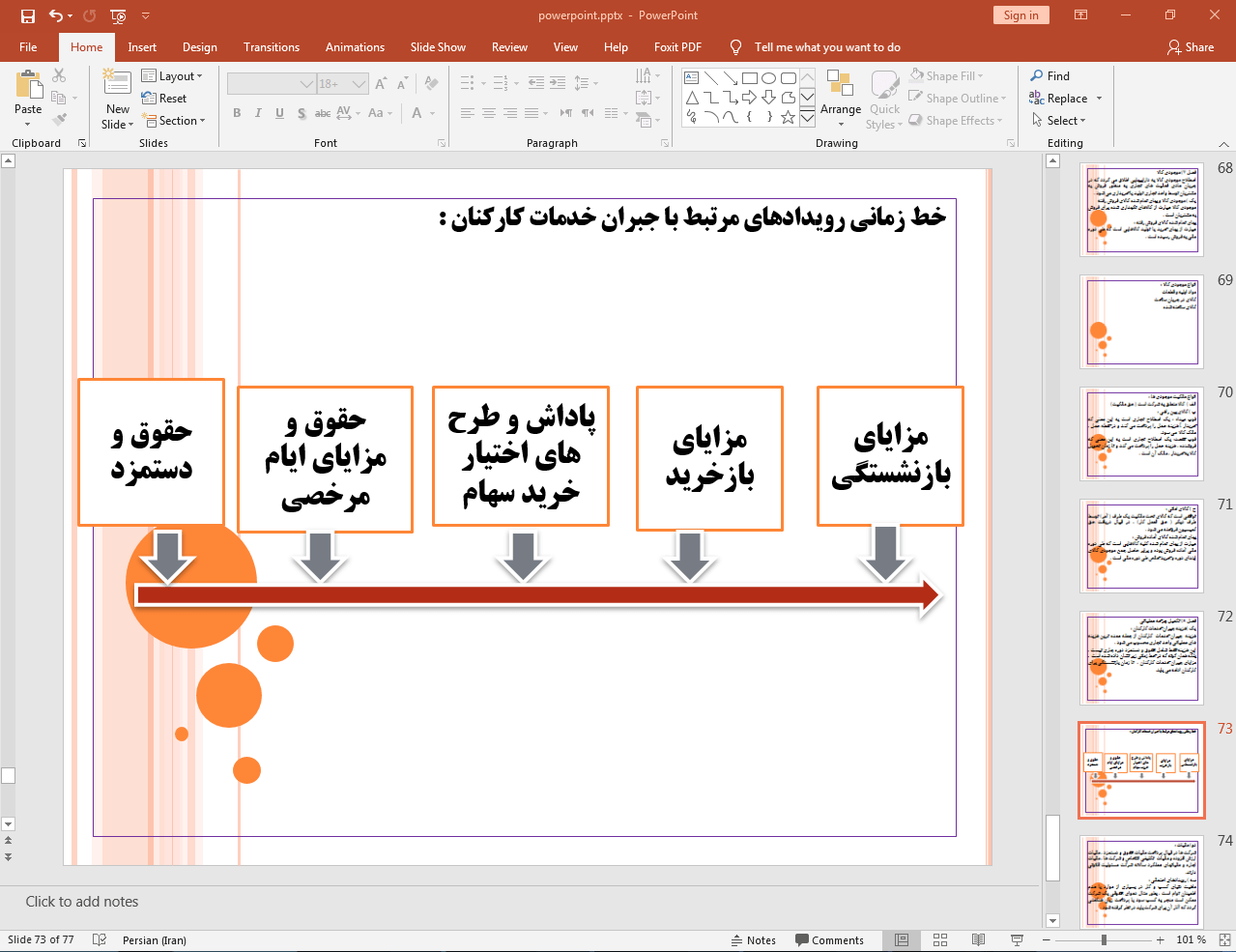Click the Arrange button
This screenshot has height=952, width=1236.
[841, 99]
